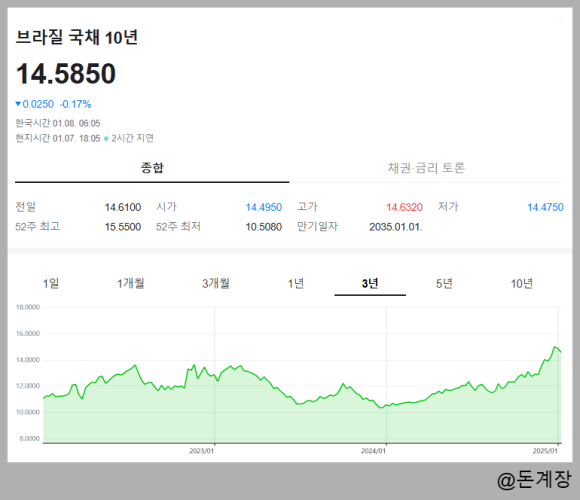Screen dimensions: 580x500
Task: Click the green delay status dot
Action: tap(106, 139)
